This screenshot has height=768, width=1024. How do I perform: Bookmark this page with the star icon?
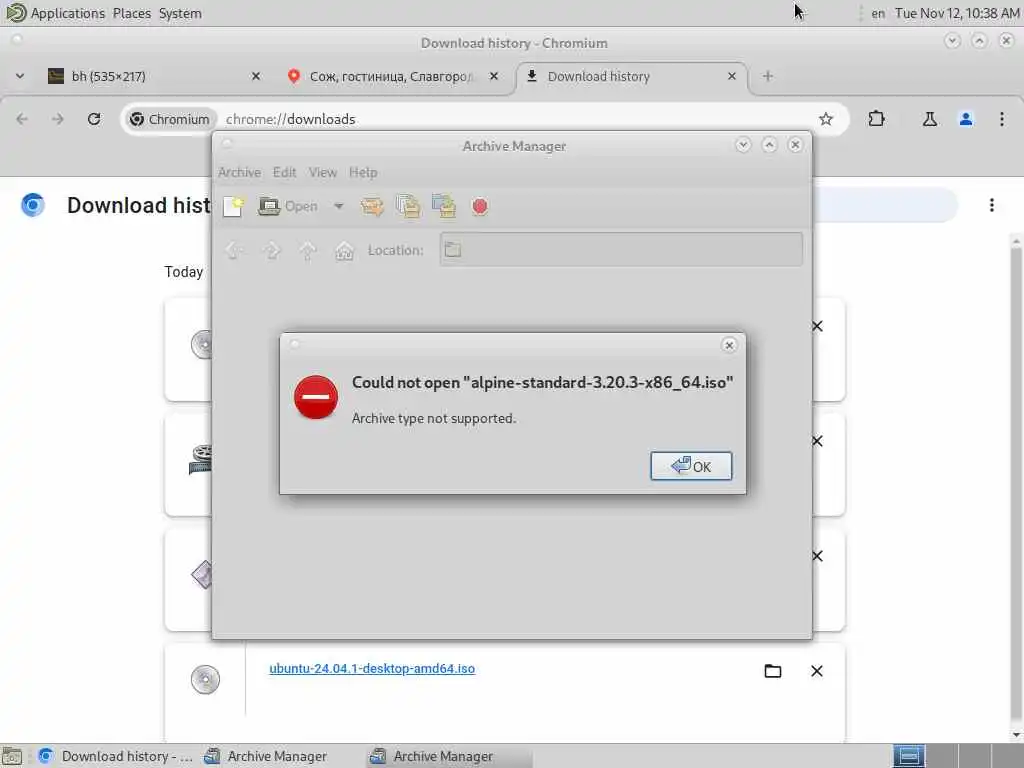pyautogui.click(x=826, y=119)
